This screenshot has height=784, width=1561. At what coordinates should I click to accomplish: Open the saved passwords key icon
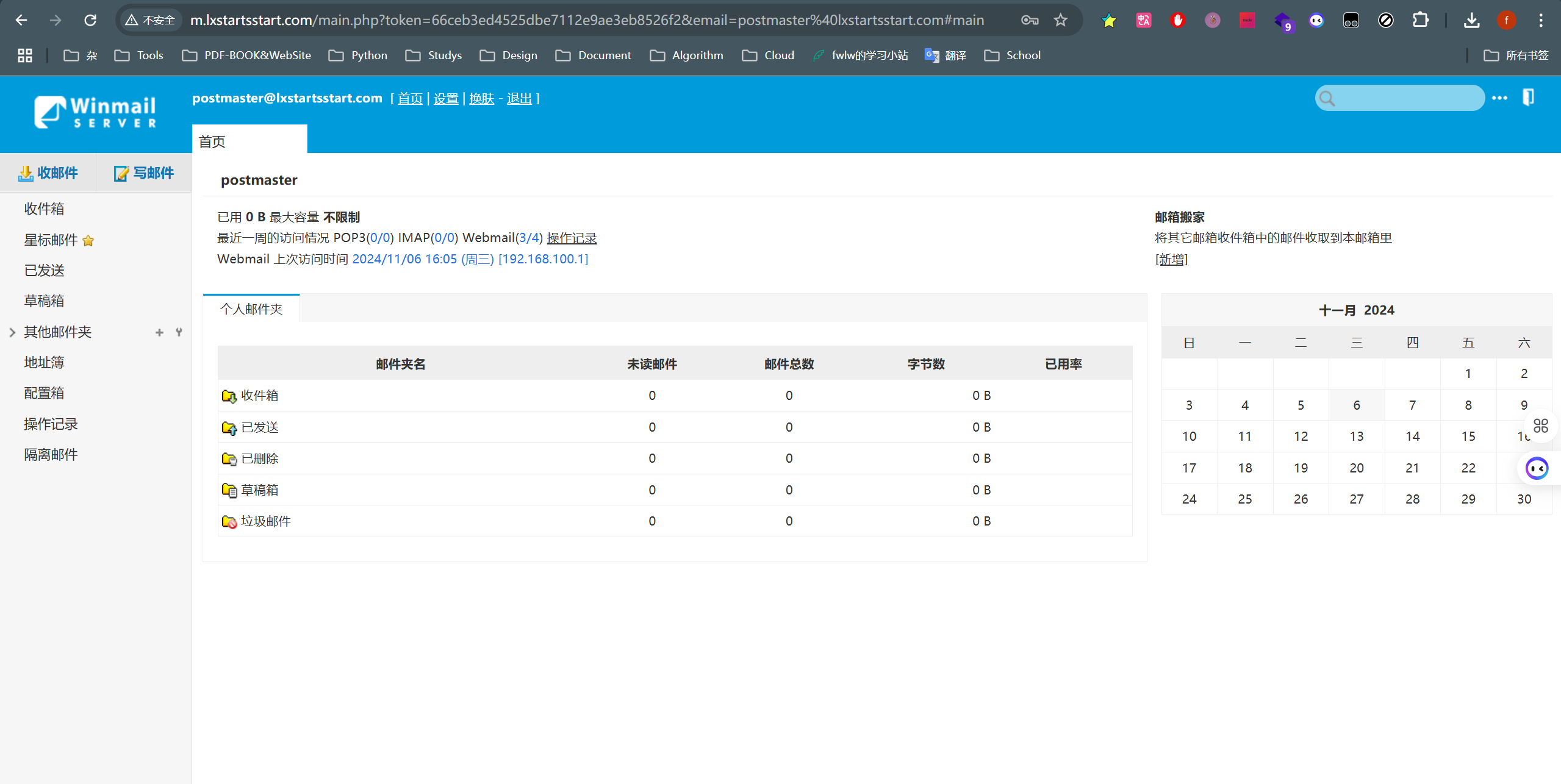pyautogui.click(x=1030, y=20)
